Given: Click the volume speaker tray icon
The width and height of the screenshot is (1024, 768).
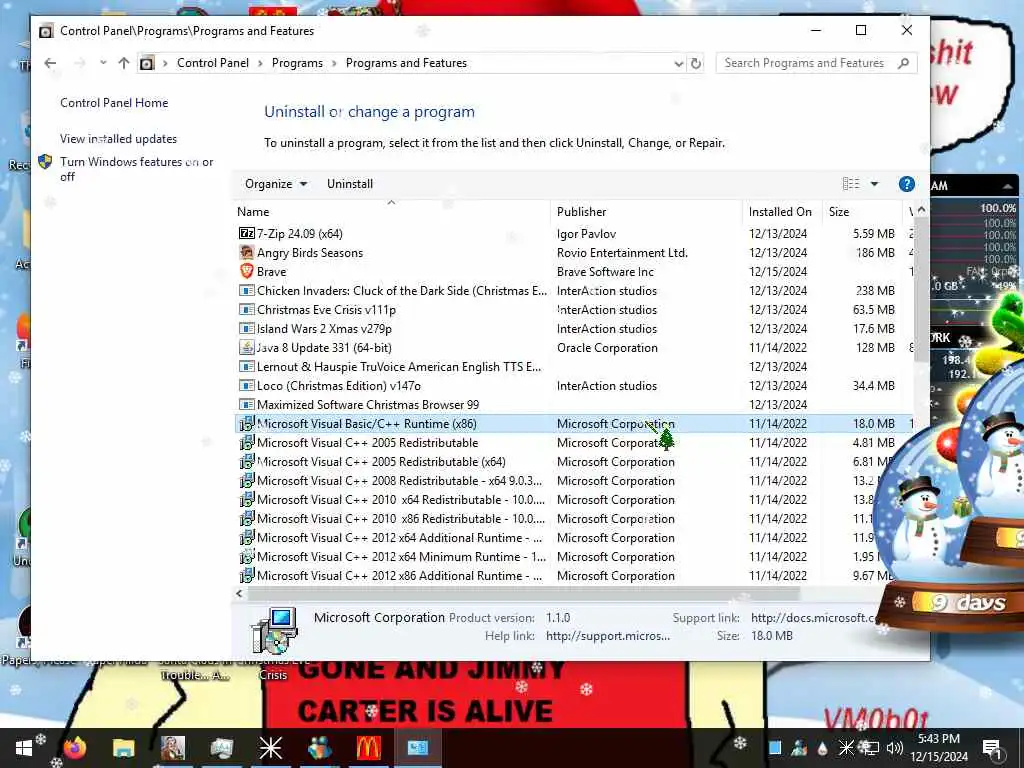Looking at the screenshot, I should (x=895, y=748).
